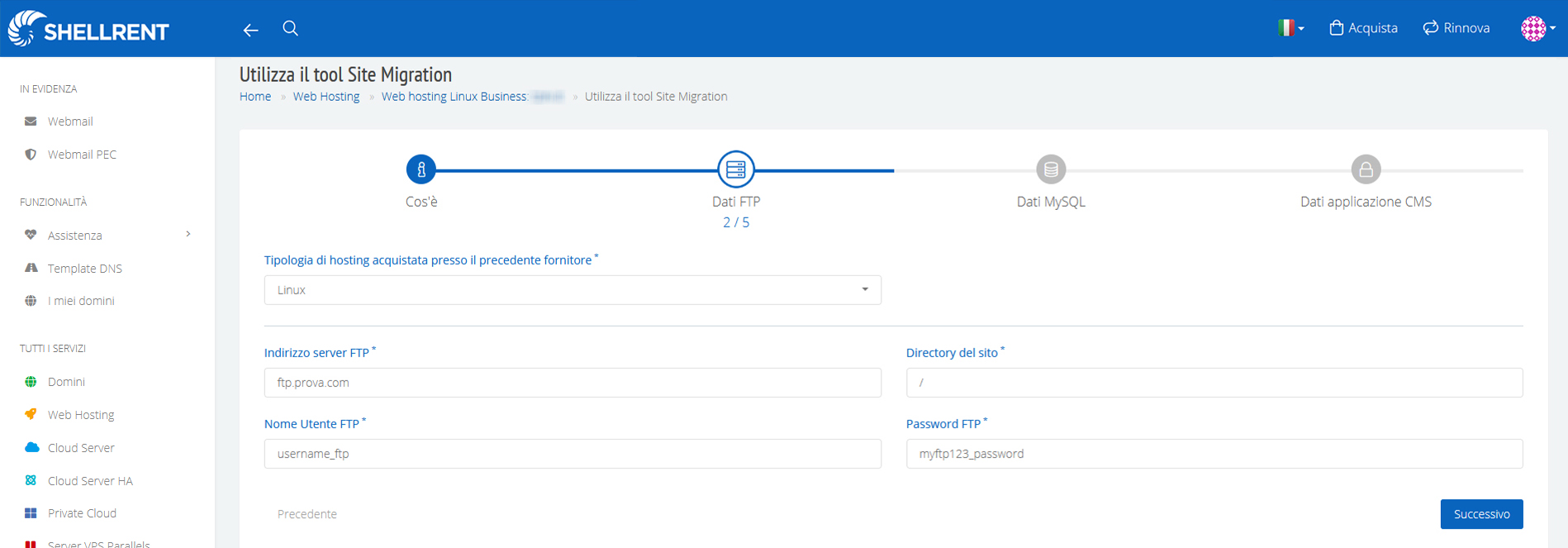
Task: Click the Nome Utente FTP field
Action: (573, 454)
